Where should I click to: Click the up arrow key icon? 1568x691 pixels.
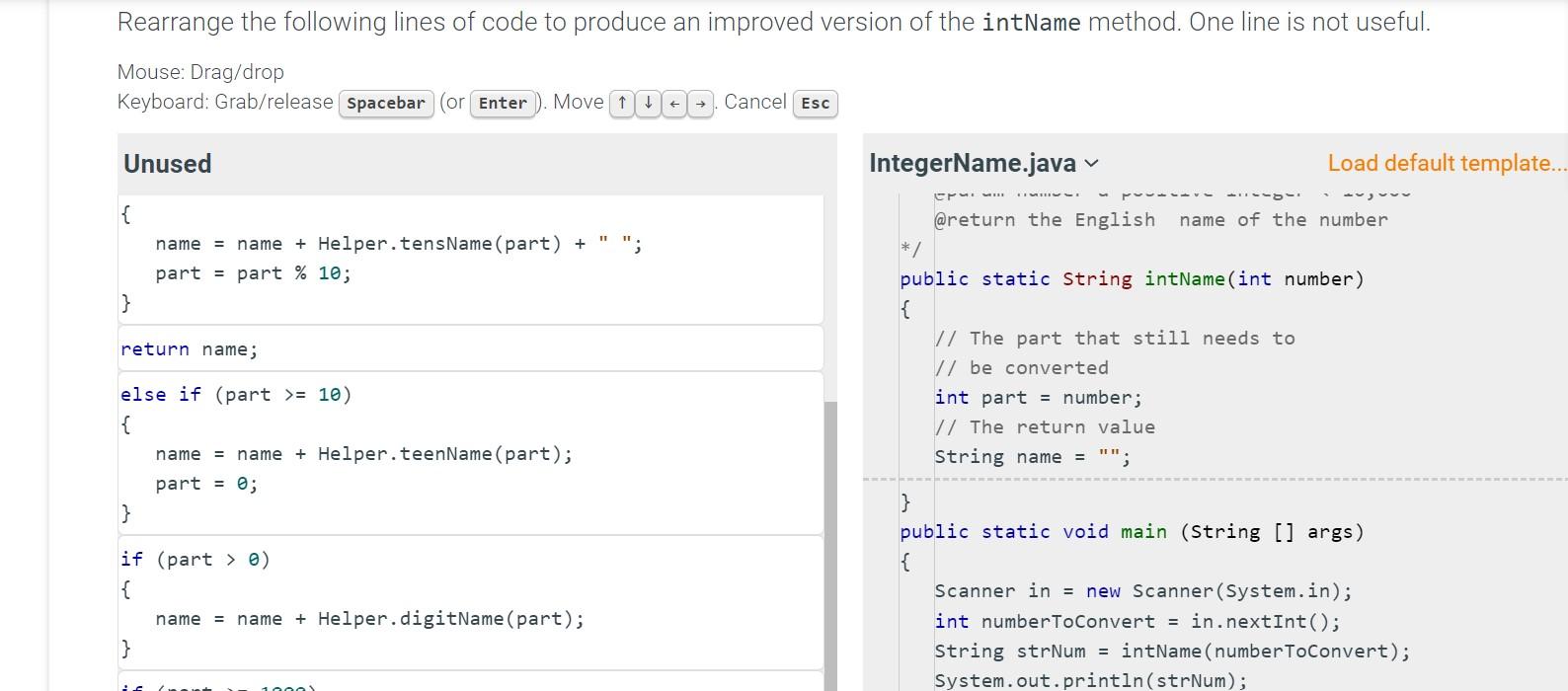pos(622,104)
